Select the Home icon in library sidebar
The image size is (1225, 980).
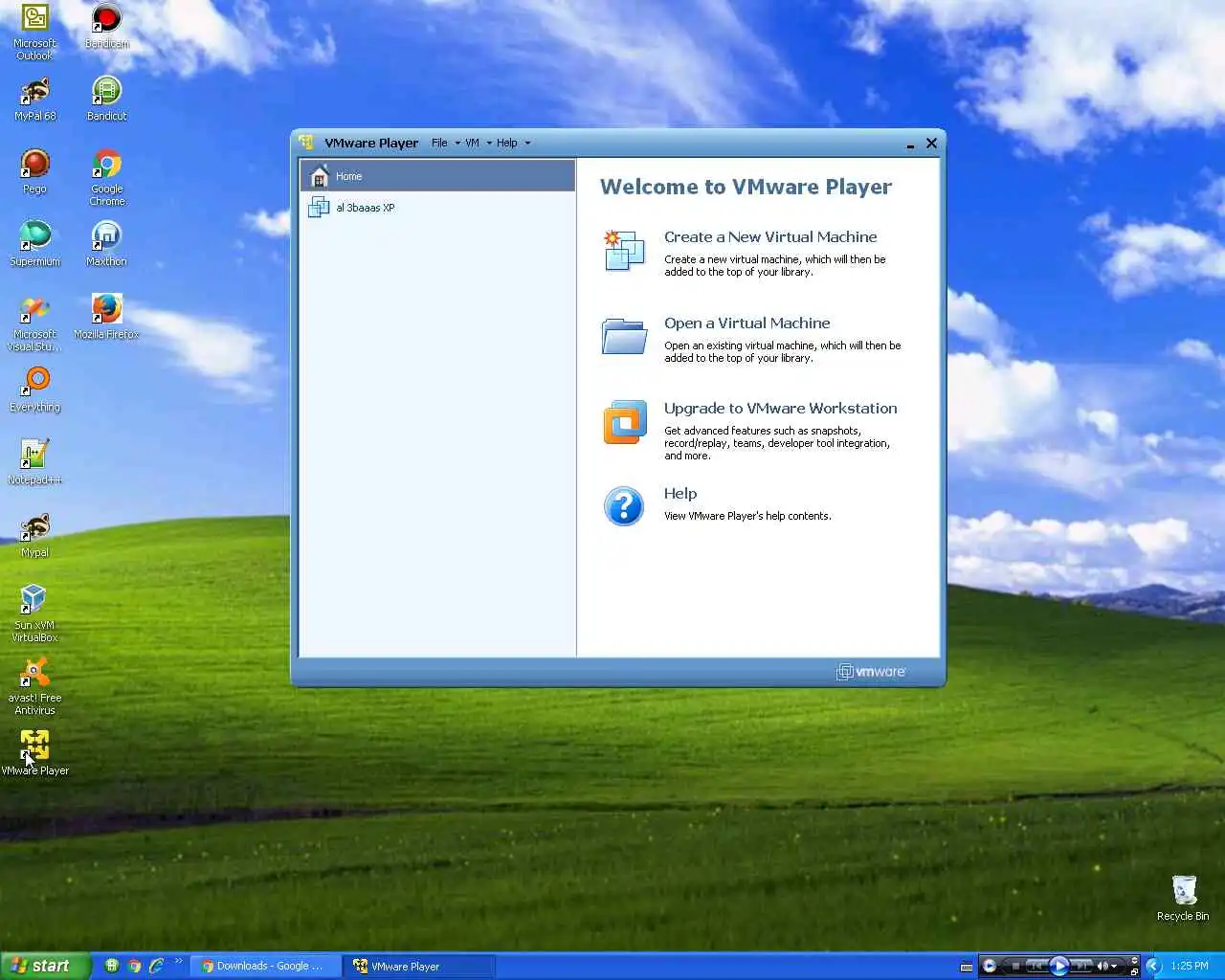pyautogui.click(x=320, y=176)
